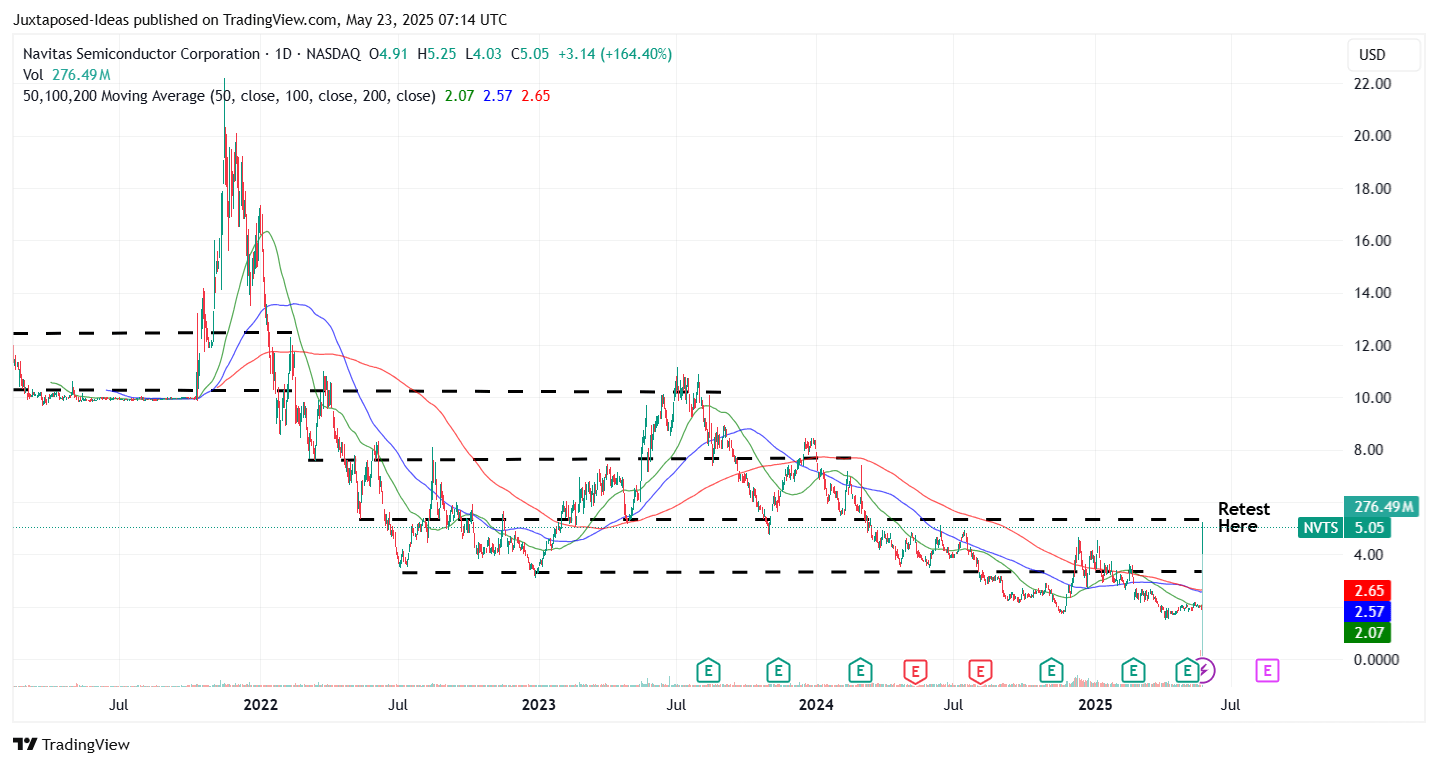Viewport: 1438px width, 766px height.
Task: Click the red 2.65 moving average price label
Action: click(1368, 591)
